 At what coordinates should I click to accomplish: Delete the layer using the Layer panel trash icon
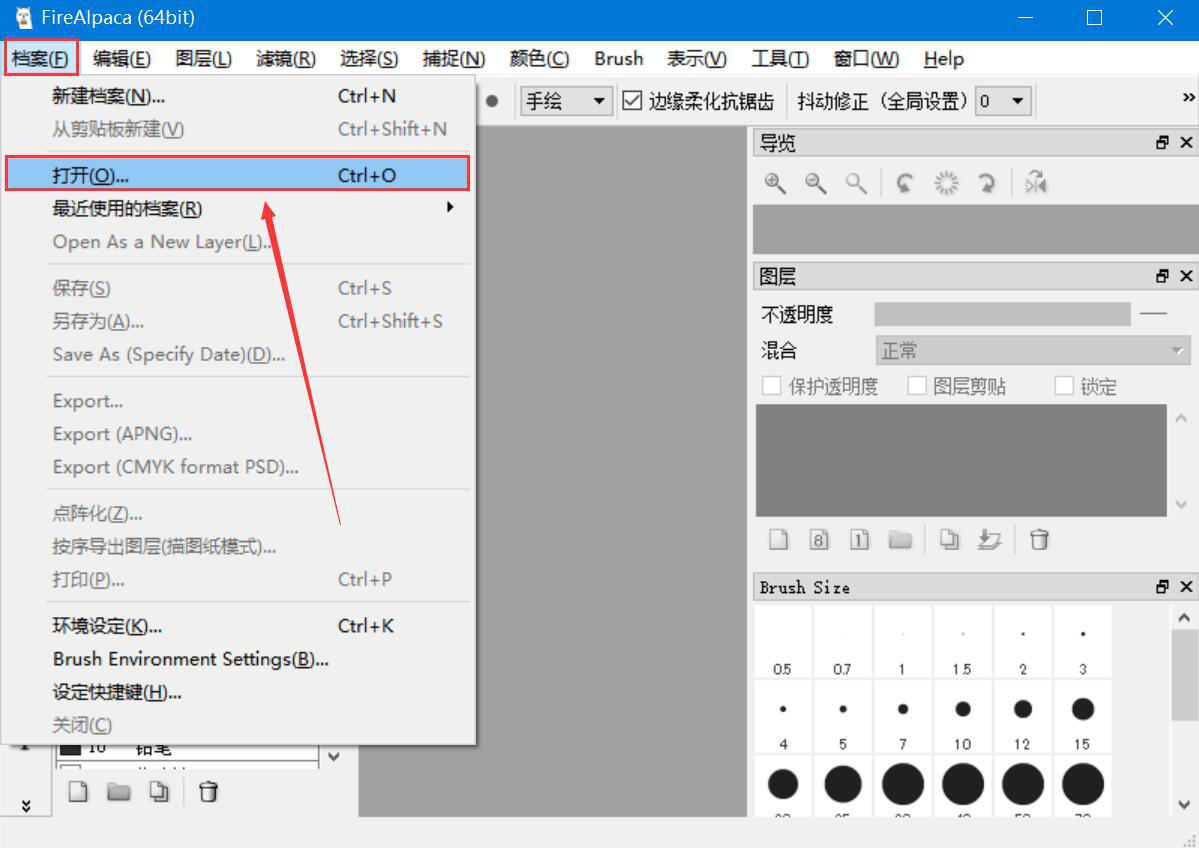point(1038,540)
